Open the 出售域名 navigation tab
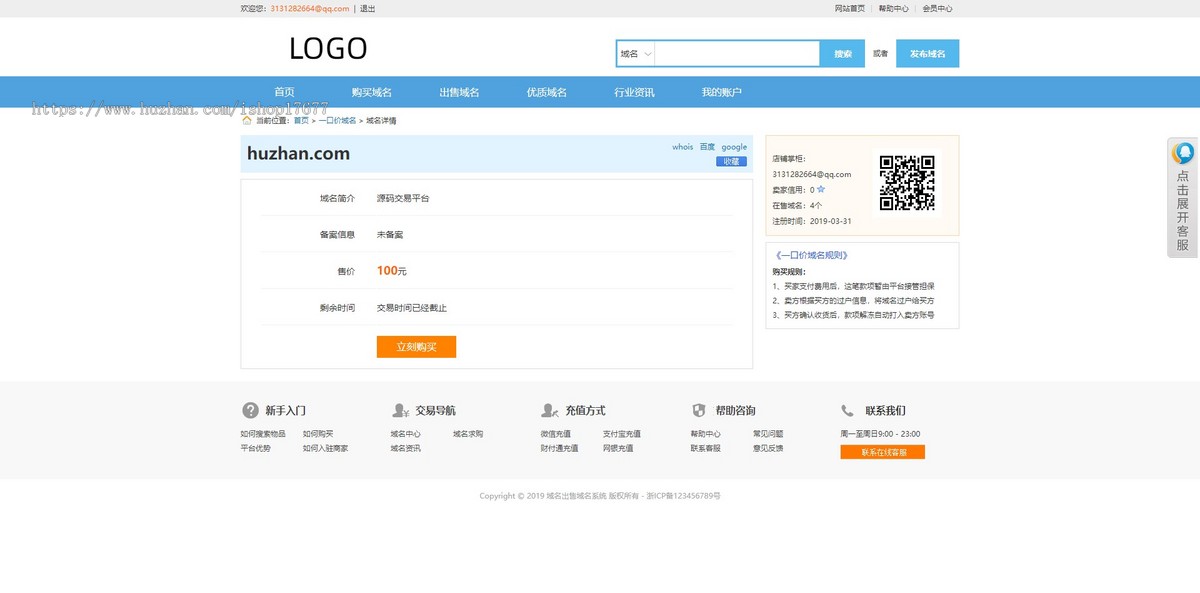Image resolution: width=1200 pixels, height=593 pixels. point(459,92)
